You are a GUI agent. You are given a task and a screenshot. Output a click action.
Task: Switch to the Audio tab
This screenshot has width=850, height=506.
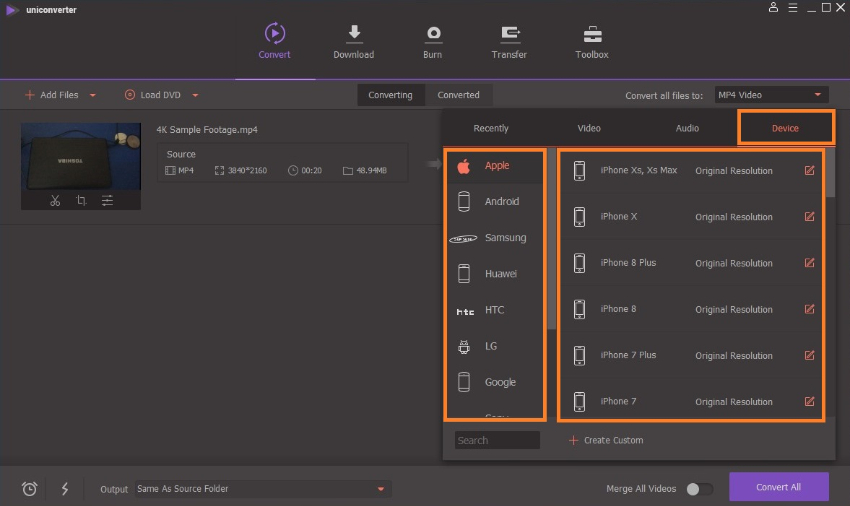tap(687, 129)
